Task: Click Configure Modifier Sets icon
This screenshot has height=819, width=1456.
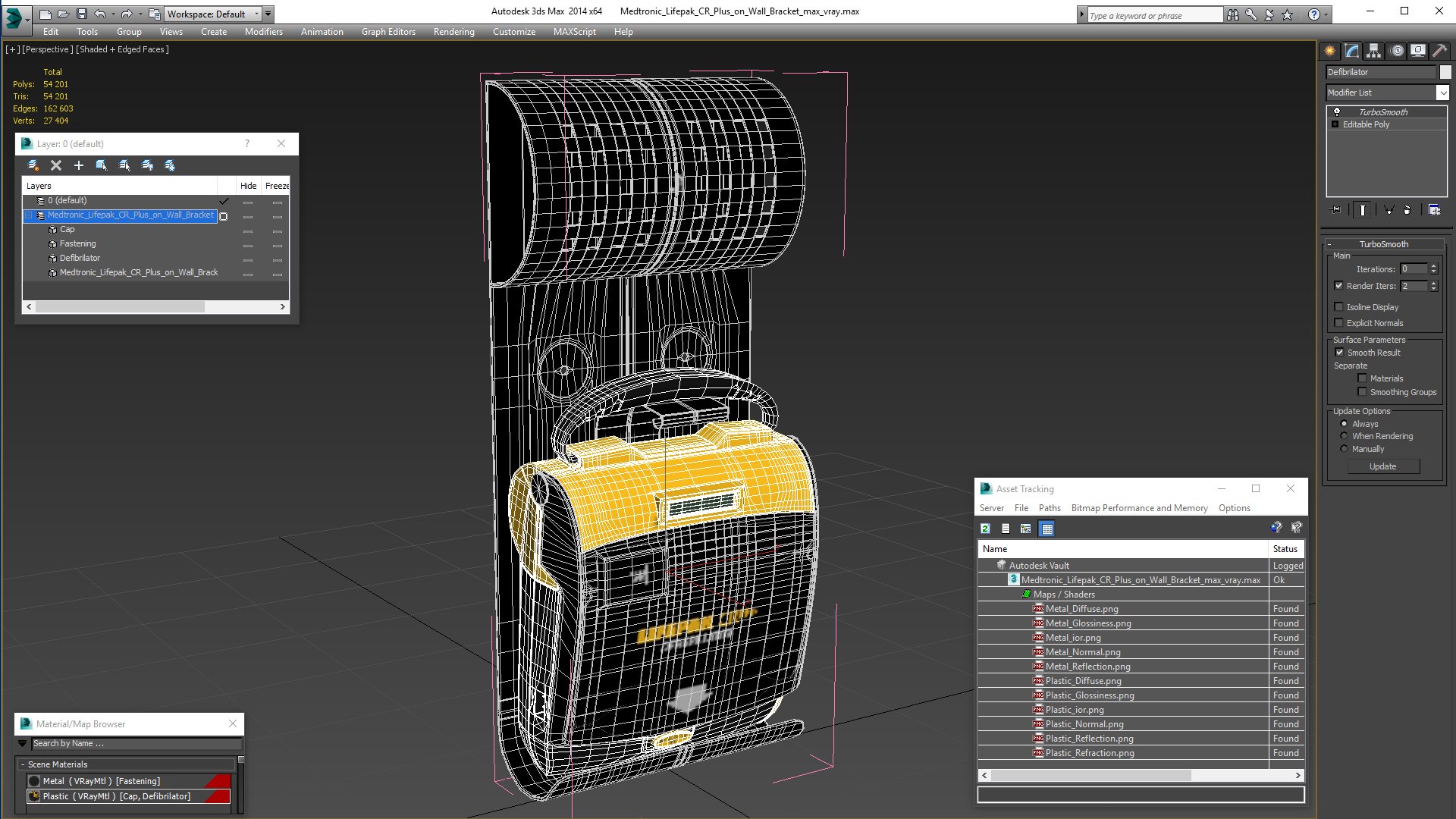Action: point(1434,210)
